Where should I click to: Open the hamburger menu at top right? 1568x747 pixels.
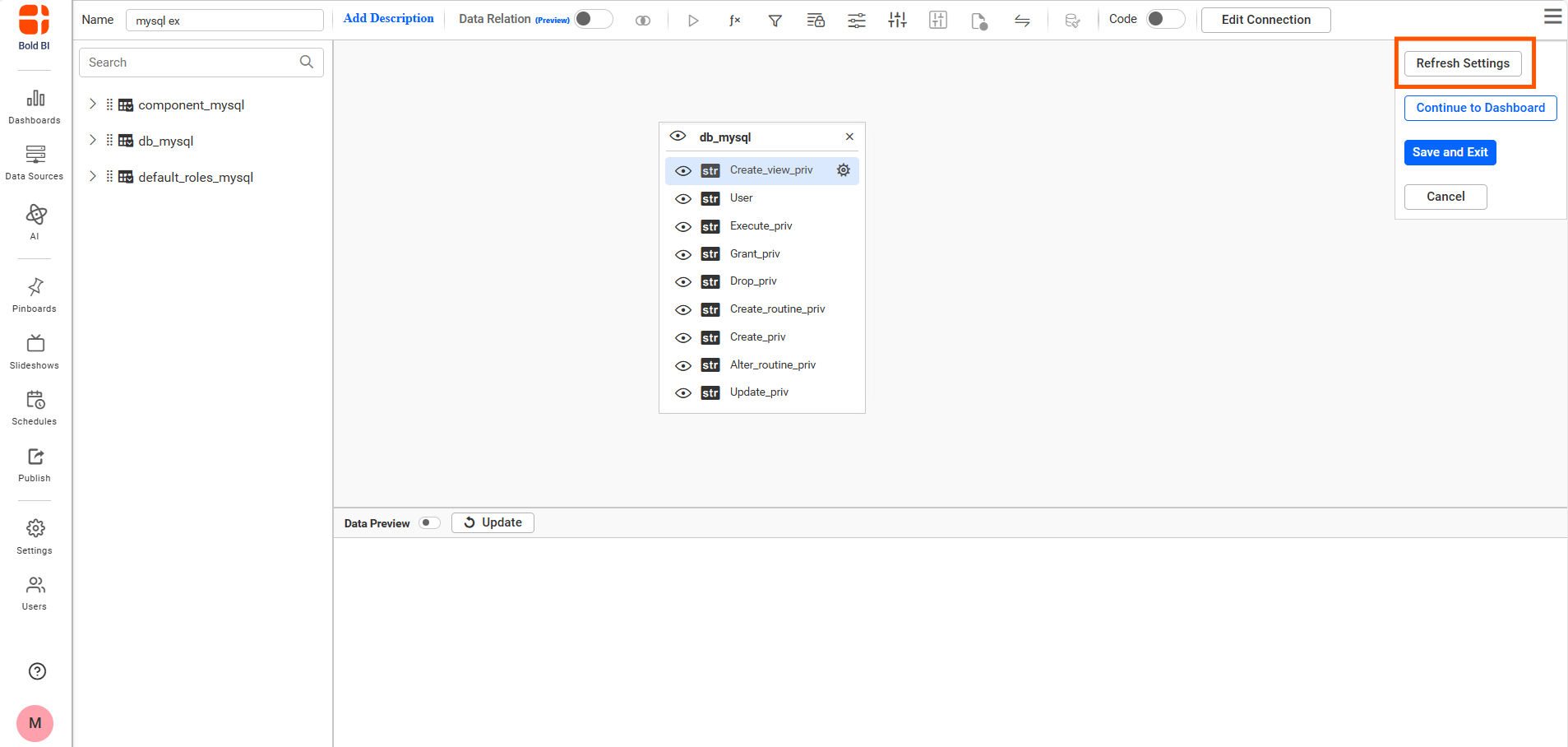click(1552, 16)
